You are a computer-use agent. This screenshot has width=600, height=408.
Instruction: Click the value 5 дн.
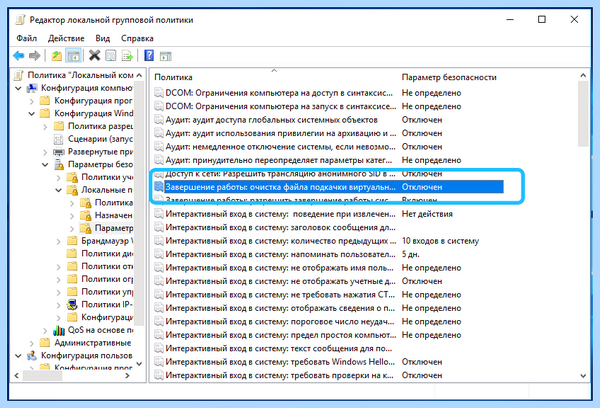(411, 254)
